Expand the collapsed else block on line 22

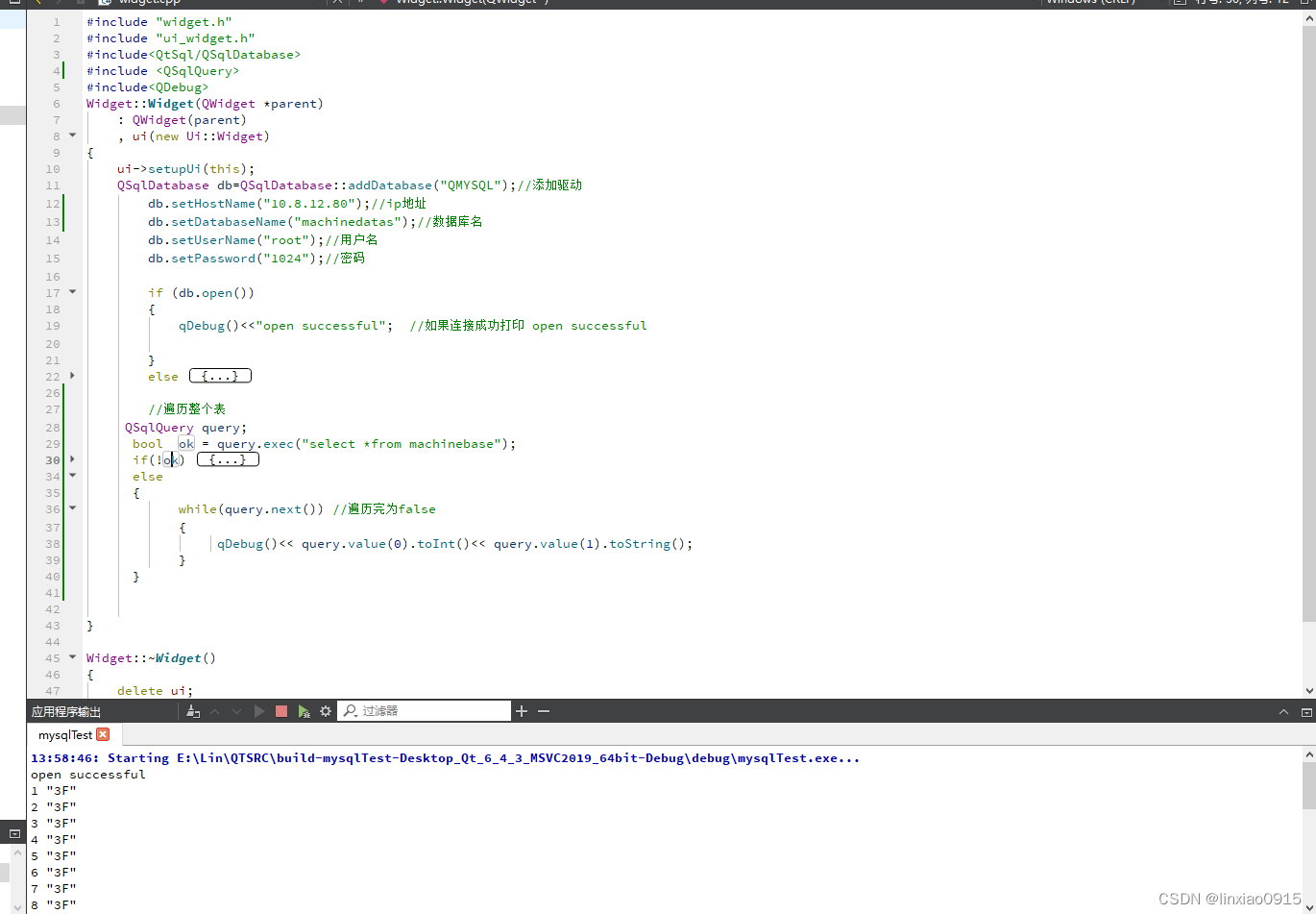[x=220, y=376]
